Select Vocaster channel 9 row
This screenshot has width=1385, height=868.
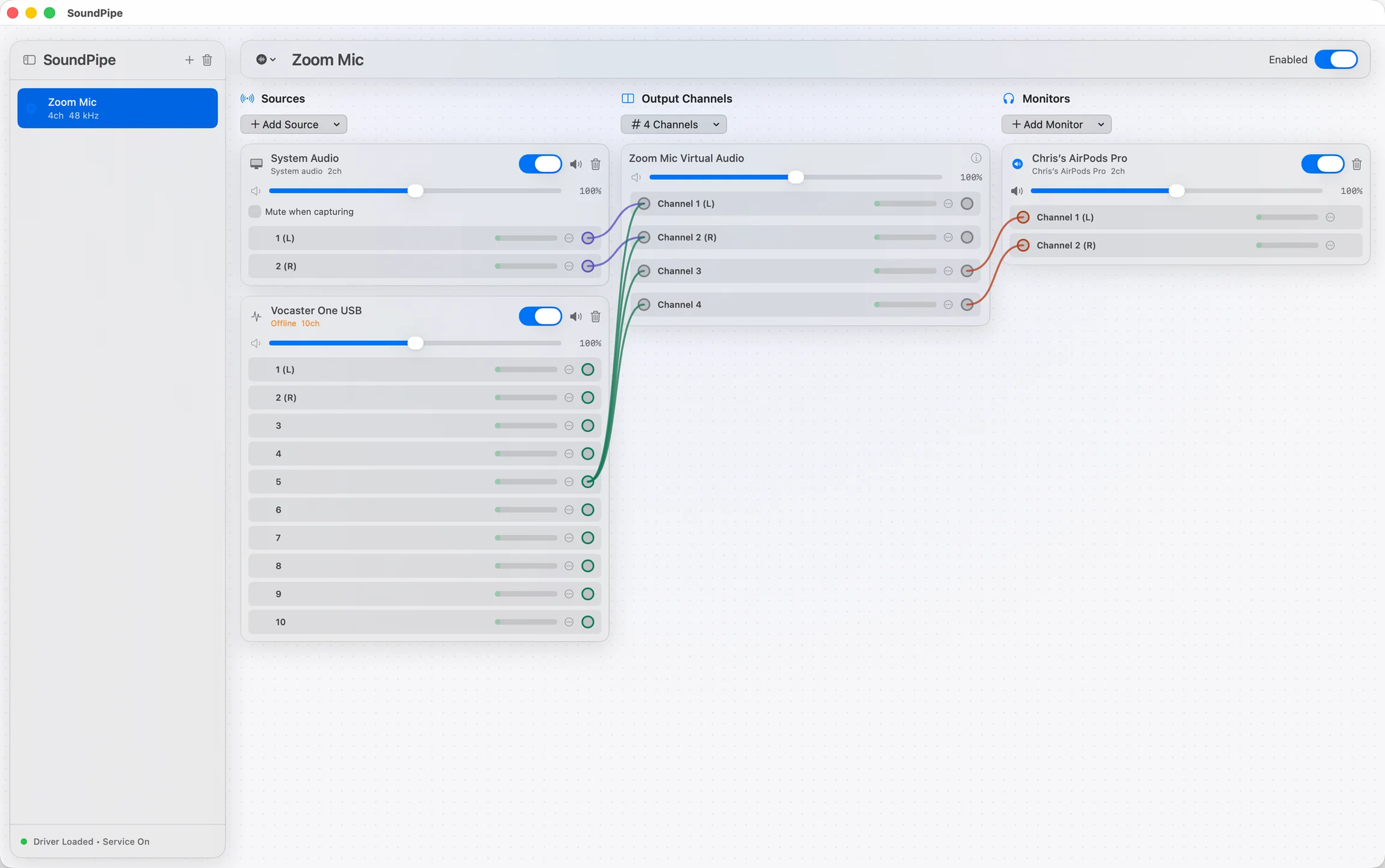click(x=424, y=594)
